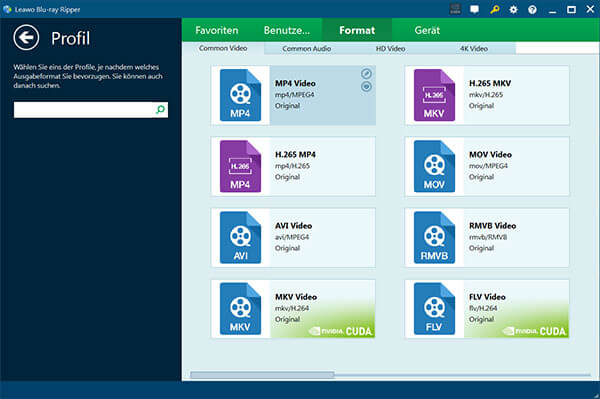The height and width of the screenshot is (399, 600).
Task: Click the key registration icon
Action: 494,10
